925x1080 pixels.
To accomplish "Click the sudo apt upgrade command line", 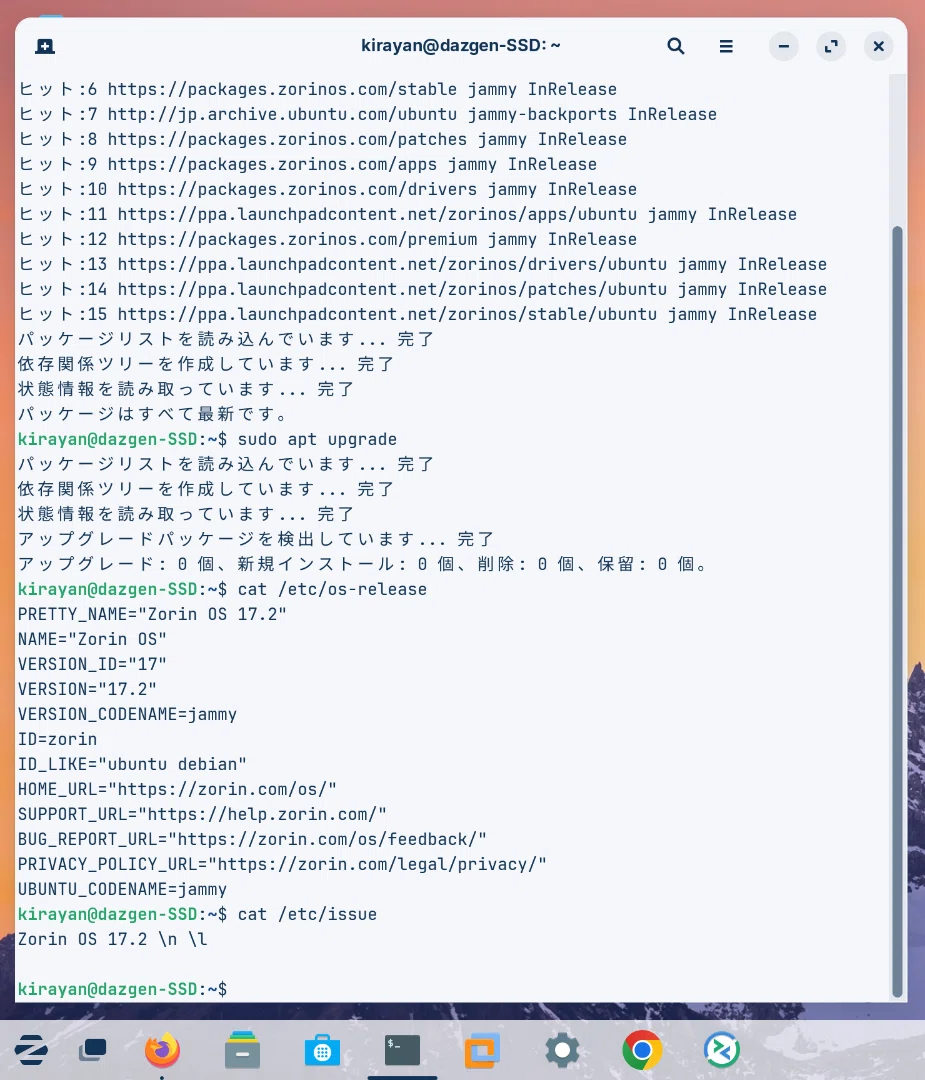I will point(207,439).
